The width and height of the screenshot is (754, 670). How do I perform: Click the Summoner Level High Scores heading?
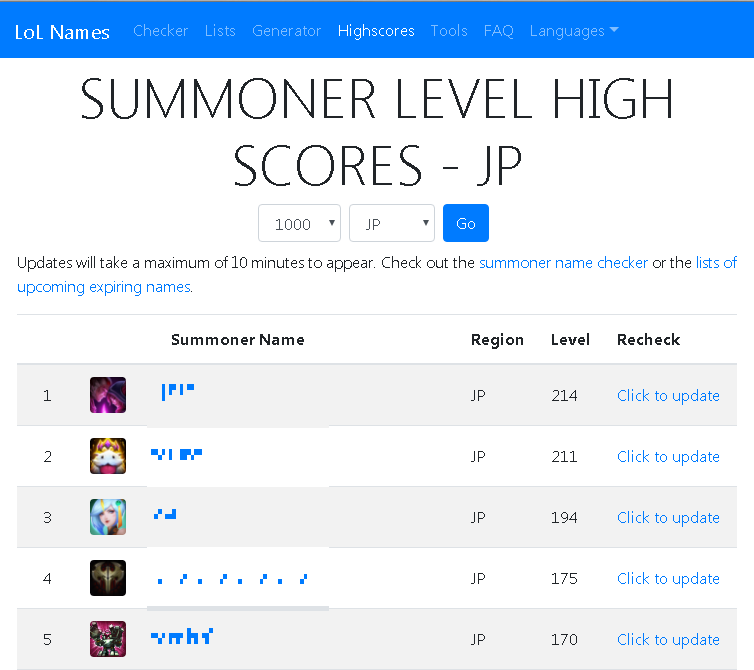click(377, 131)
